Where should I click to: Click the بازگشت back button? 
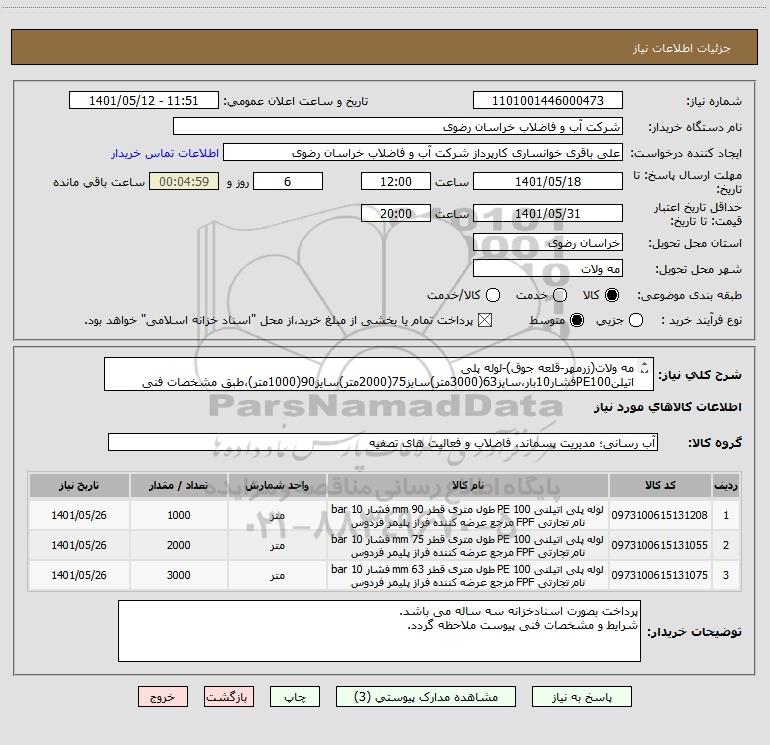pyautogui.click(x=229, y=697)
